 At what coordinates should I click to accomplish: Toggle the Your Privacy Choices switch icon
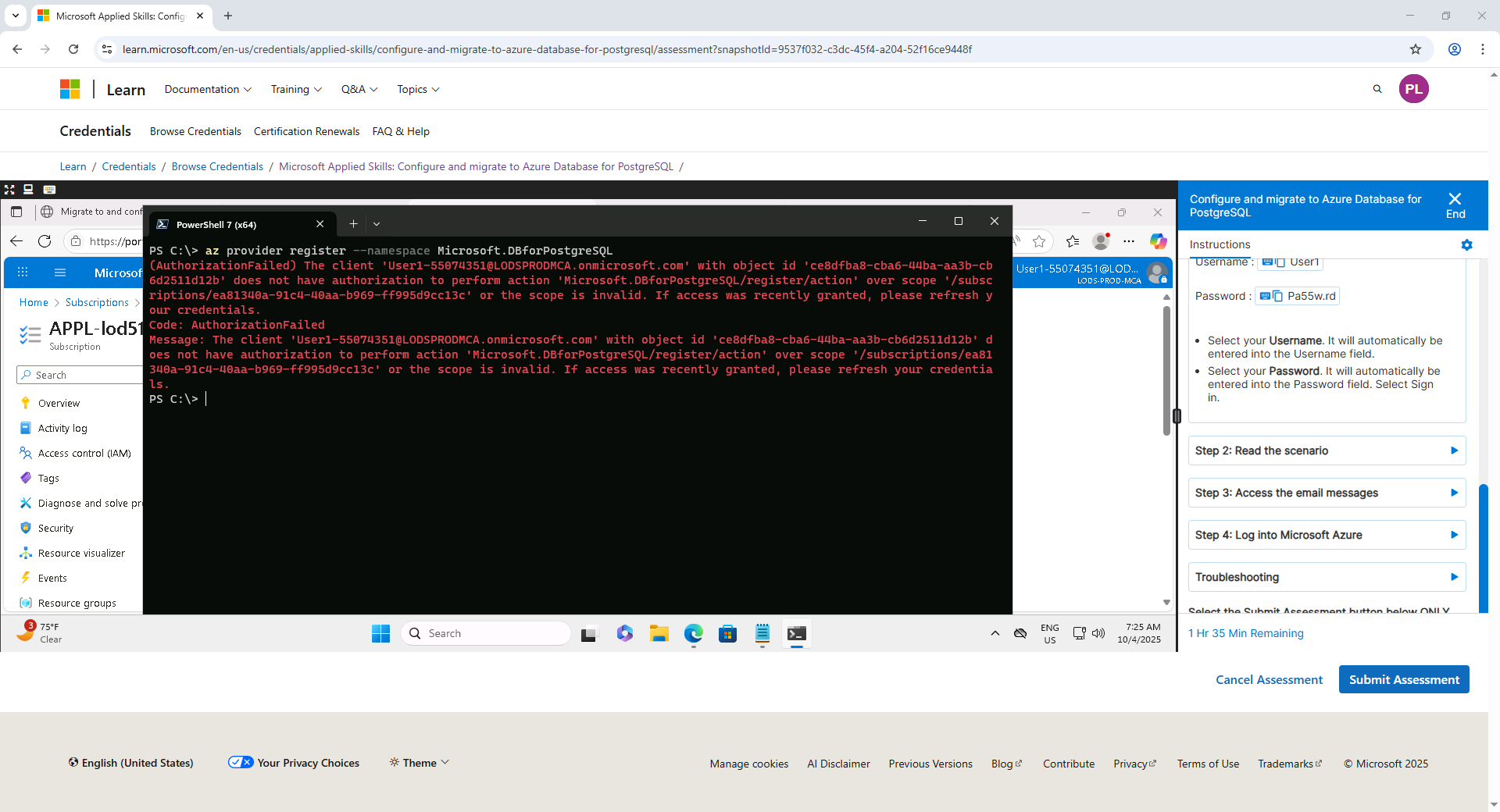click(241, 762)
